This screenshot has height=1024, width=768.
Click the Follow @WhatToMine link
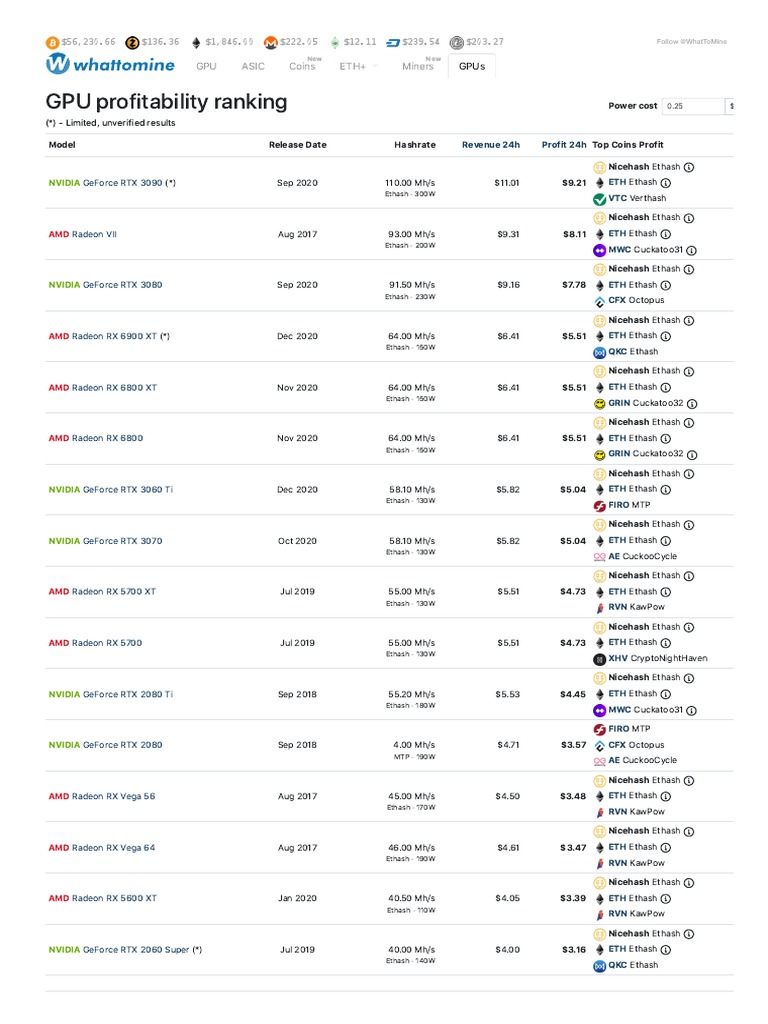[x=691, y=42]
